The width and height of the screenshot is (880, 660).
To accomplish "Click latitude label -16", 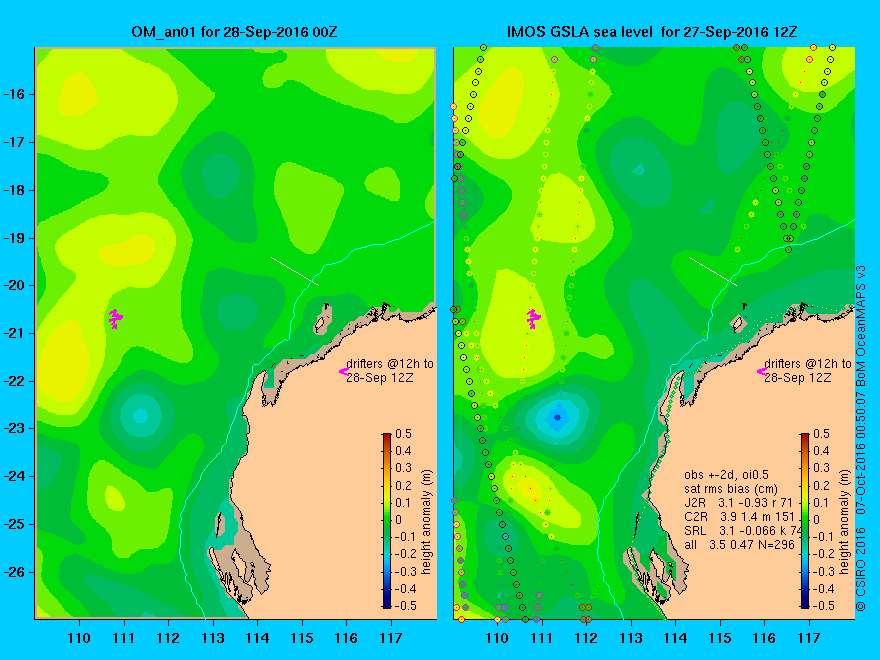I will tap(13, 94).
